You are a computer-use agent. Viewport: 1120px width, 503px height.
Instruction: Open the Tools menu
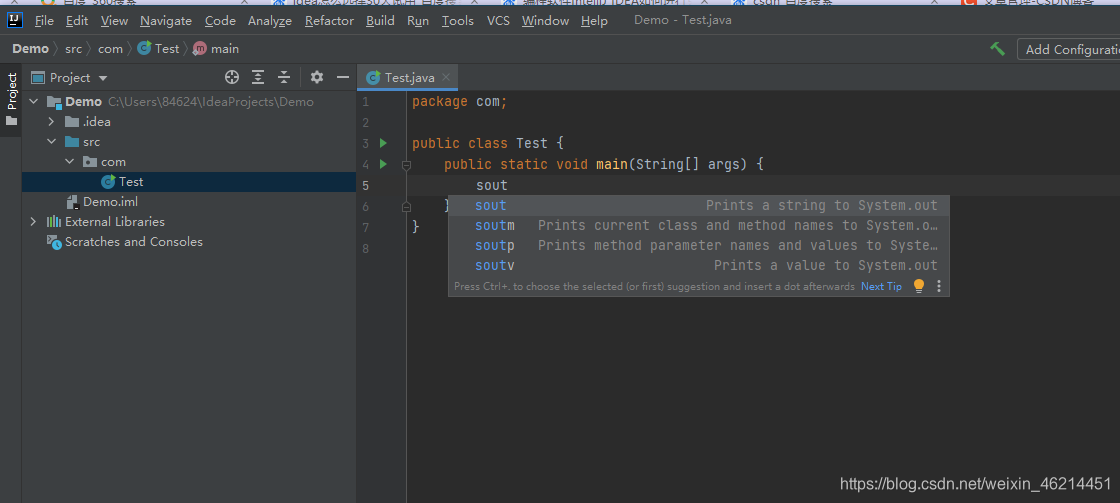[457, 21]
